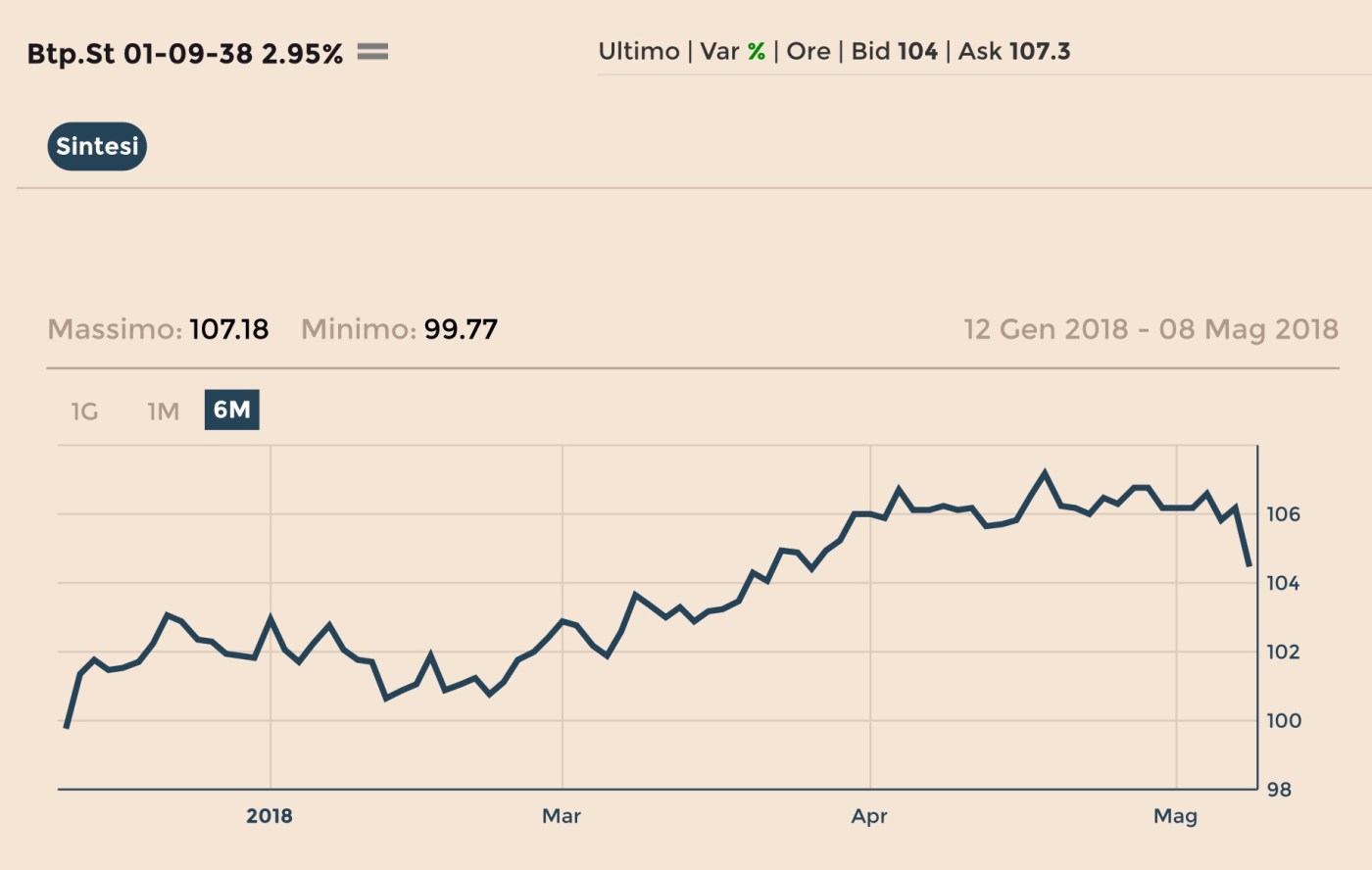Click the gray equals sign trend icon
This screenshot has width=1372, height=870.
click(x=372, y=52)
